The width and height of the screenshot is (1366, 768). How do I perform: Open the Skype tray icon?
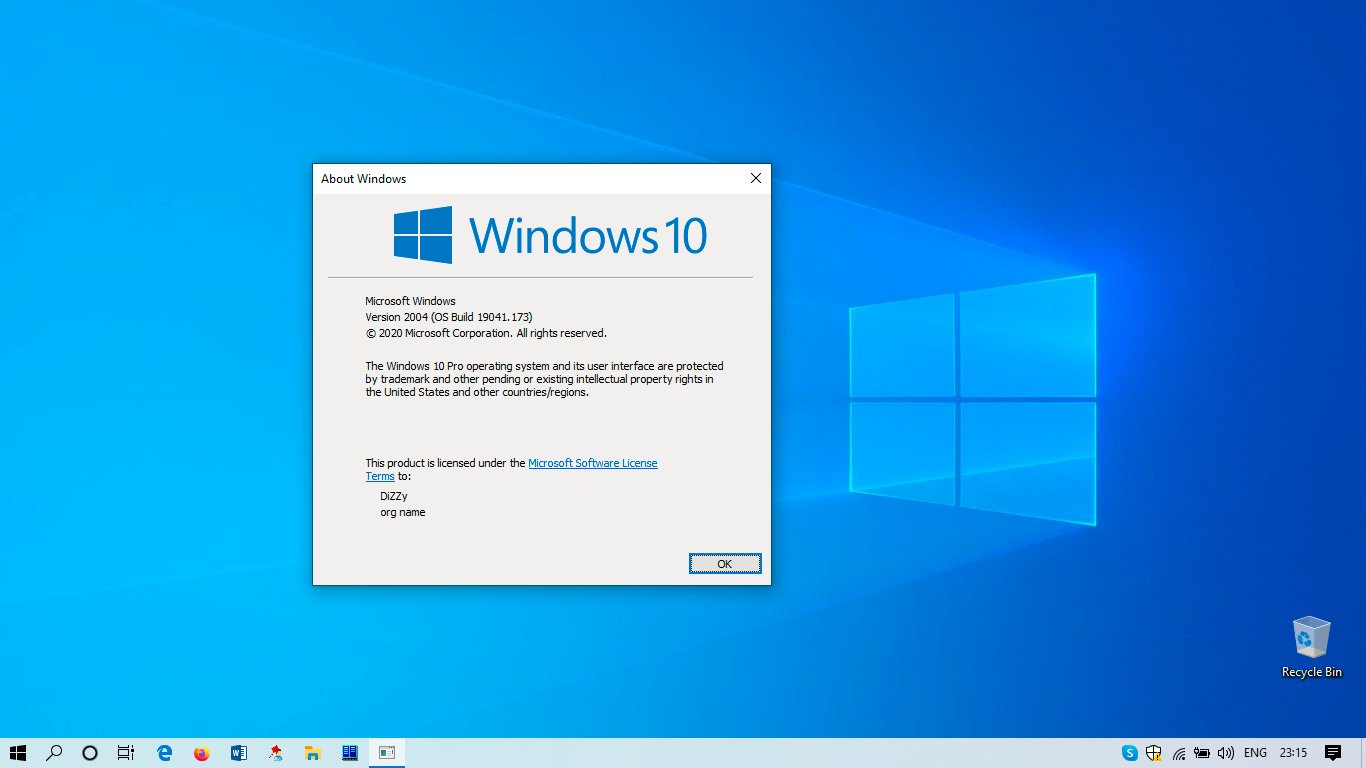pyautogui.click(x=1130, y=753)
